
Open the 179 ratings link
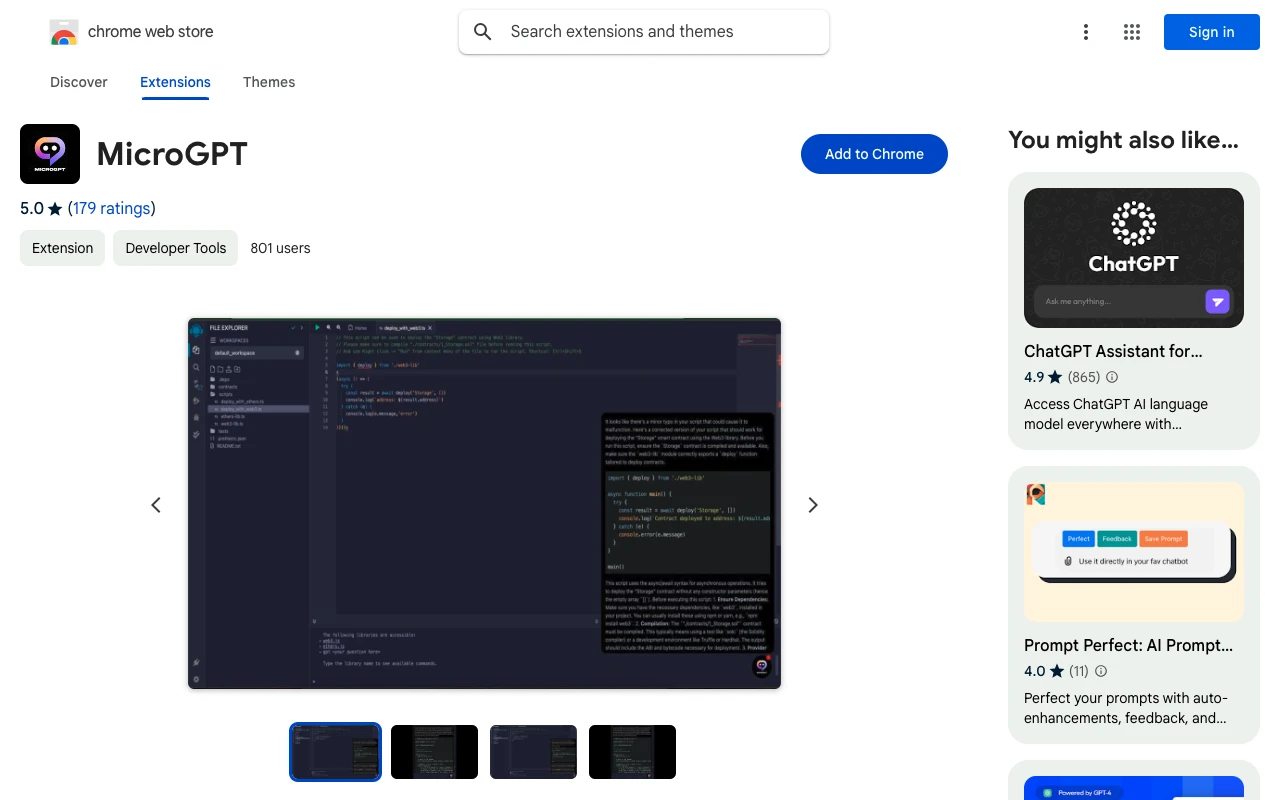(112, 208)
